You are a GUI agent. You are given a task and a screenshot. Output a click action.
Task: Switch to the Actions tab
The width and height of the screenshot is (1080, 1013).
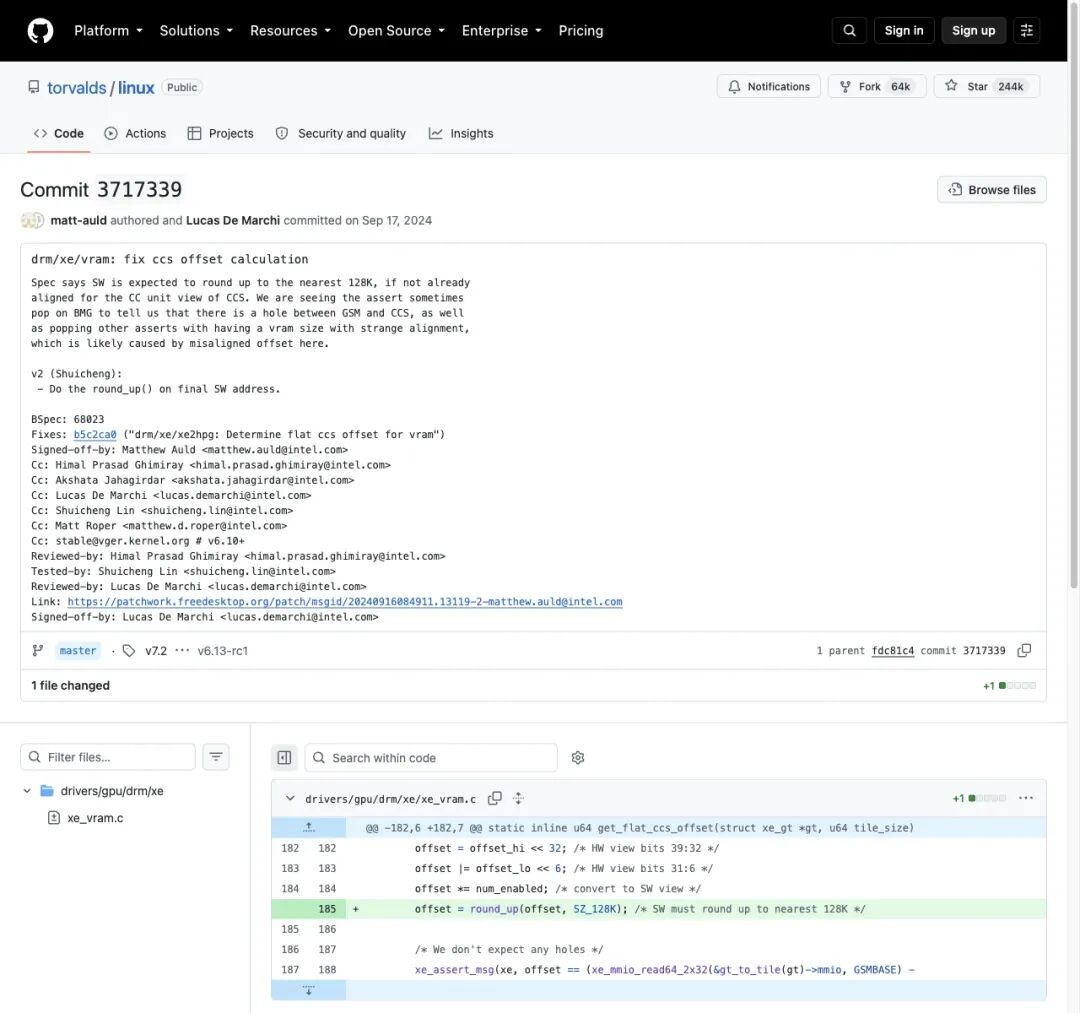click(135, 134)
